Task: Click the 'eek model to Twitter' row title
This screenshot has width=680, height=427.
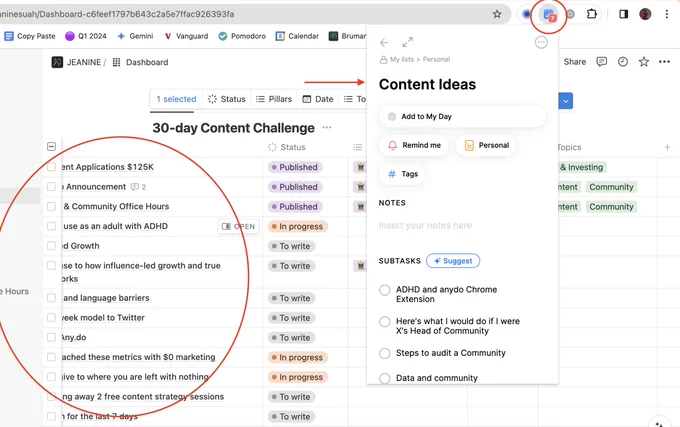Action: coord(103,318)
